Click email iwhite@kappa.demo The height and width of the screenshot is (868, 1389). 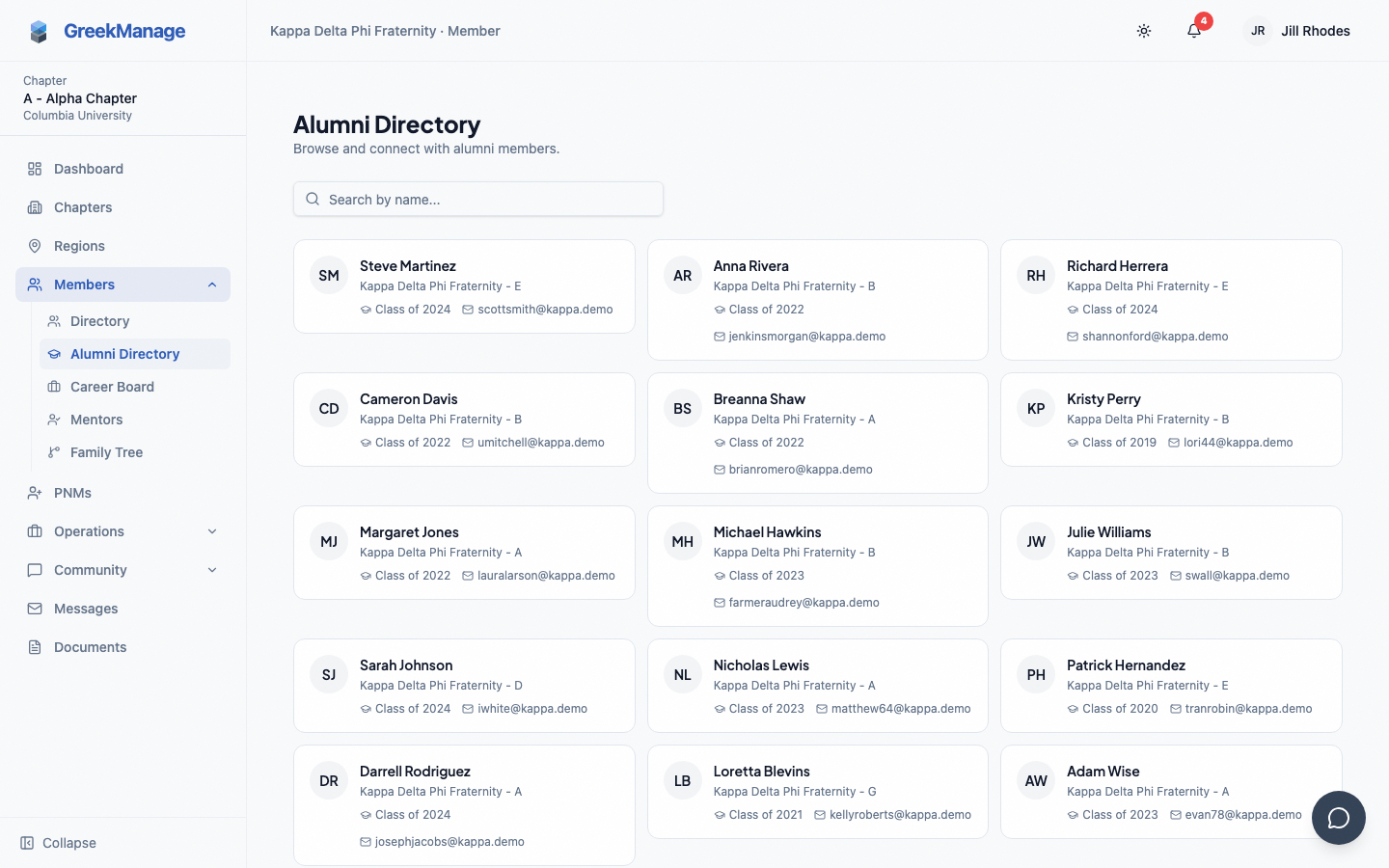point(532,709)
